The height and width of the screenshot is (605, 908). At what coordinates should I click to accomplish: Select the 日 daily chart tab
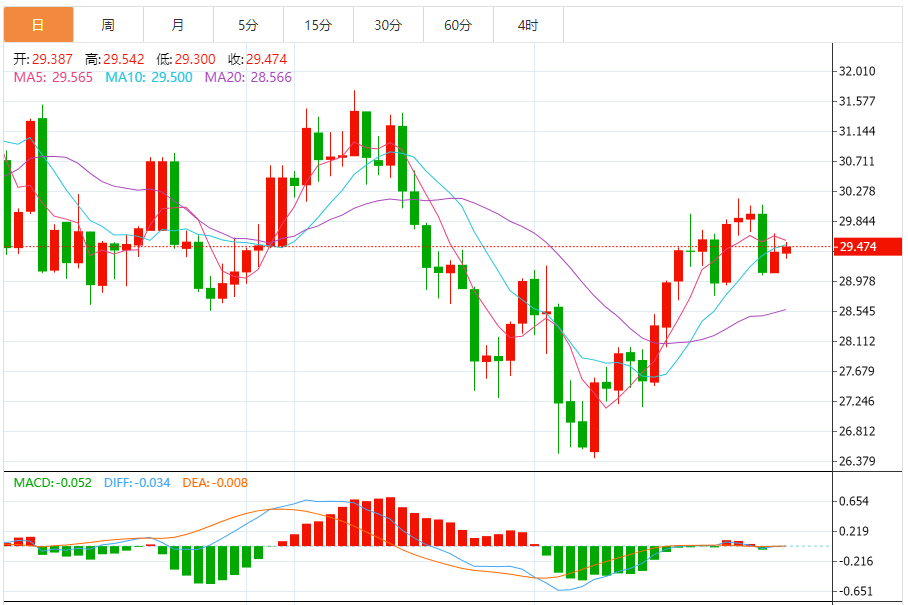[x=38, y=25]
